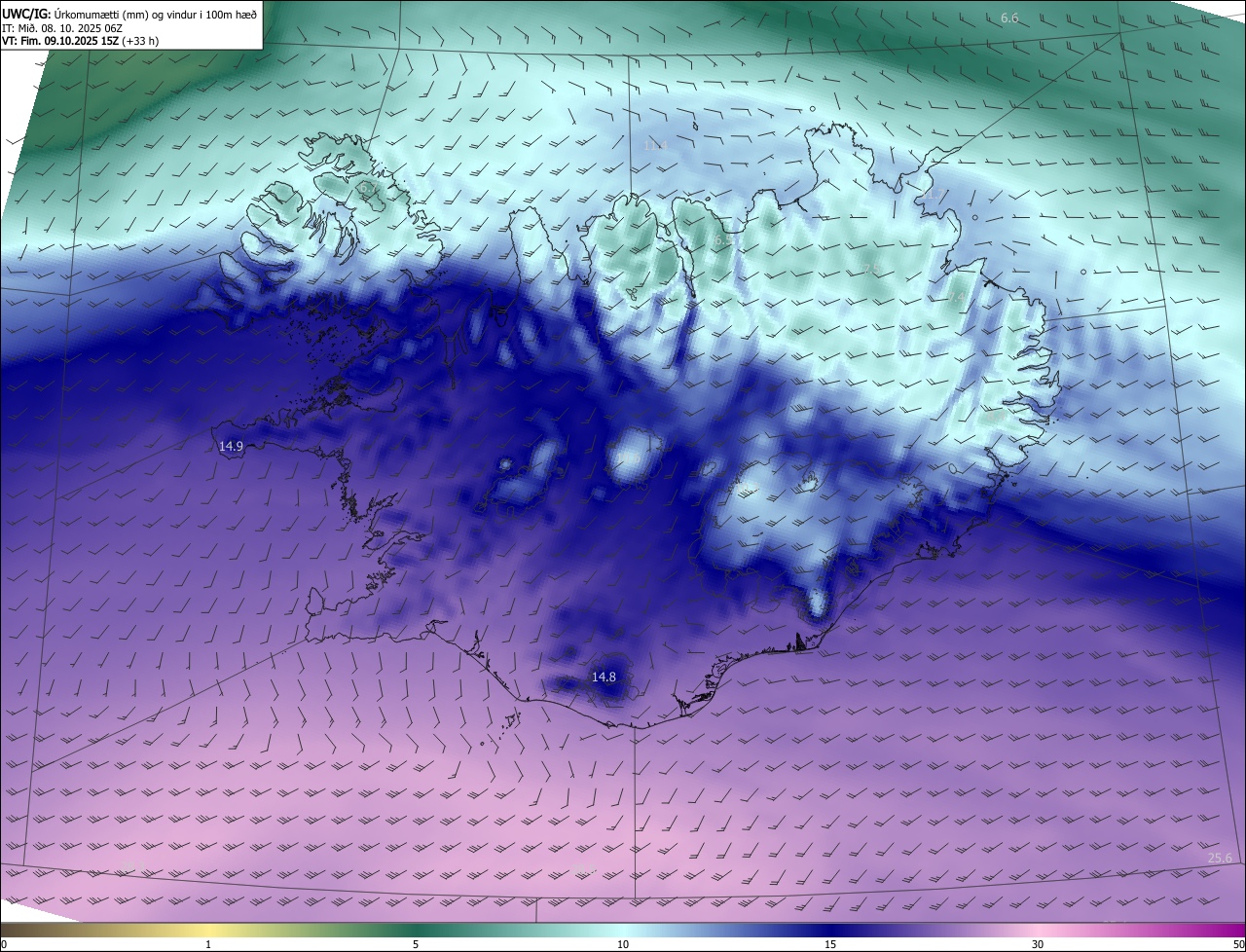Click the '6.6' value label in the top-right corner

(1009, 18)
